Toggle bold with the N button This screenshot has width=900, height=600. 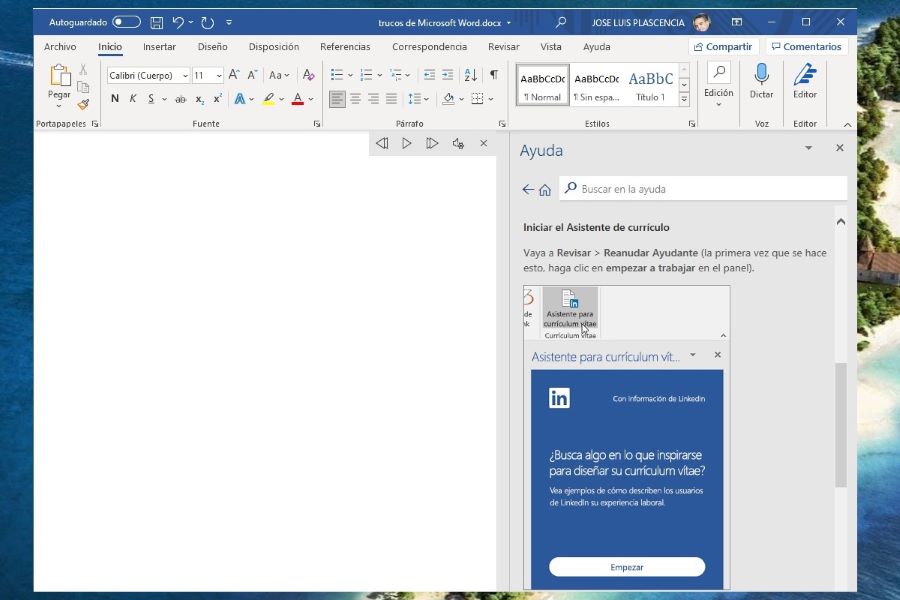click(113, 99)
